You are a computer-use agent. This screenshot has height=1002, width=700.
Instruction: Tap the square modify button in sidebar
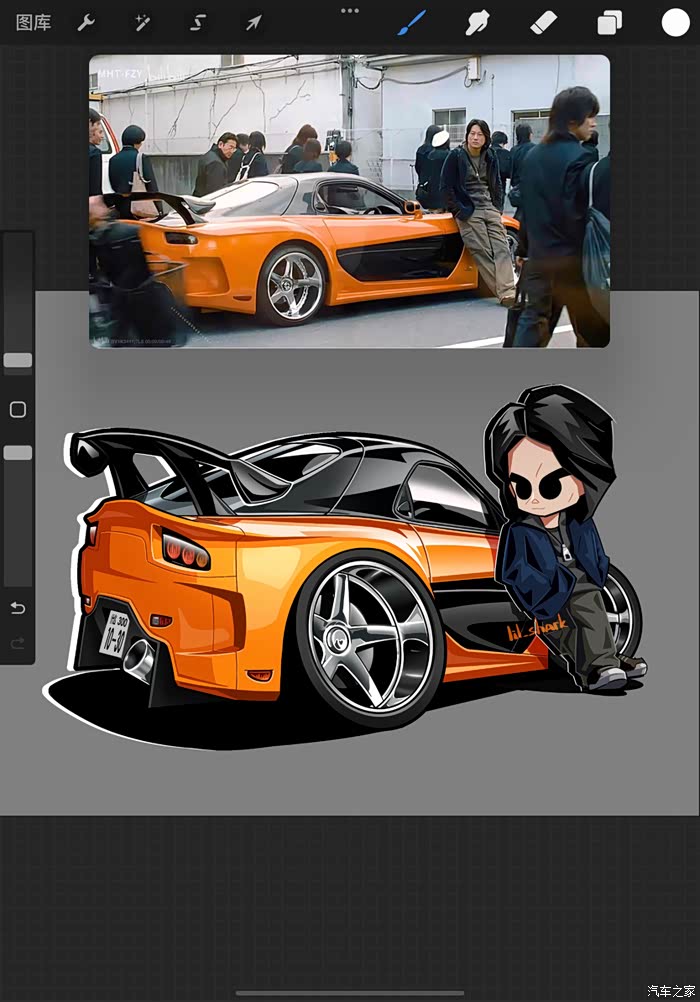18,410
